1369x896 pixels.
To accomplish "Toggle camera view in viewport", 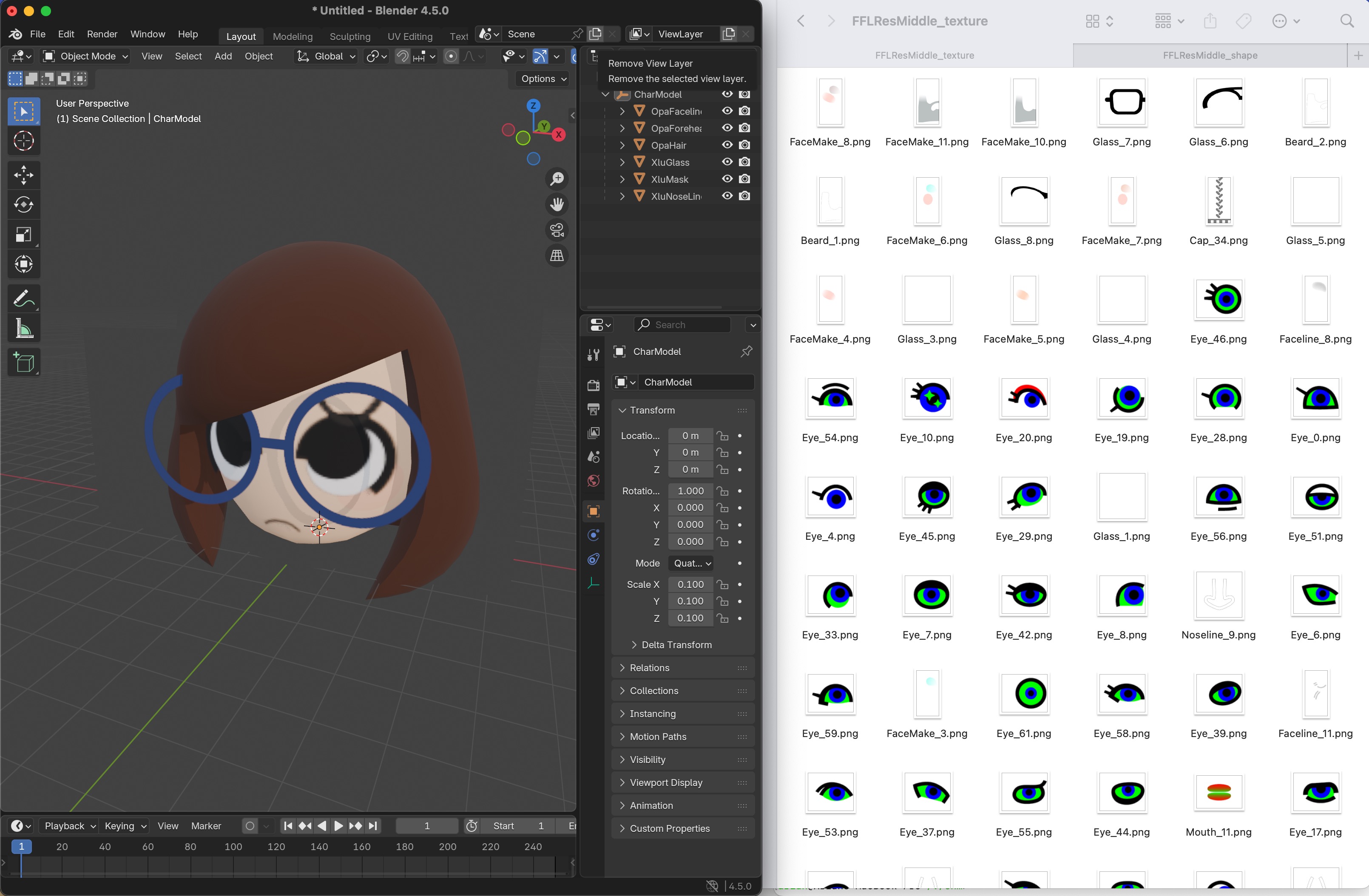I will click(x=556, y=230).
